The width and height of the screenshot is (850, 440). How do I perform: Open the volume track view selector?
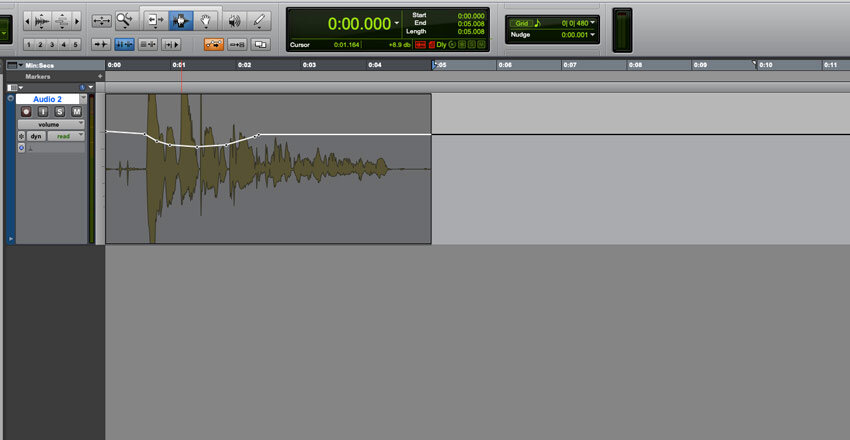(51, 125)
